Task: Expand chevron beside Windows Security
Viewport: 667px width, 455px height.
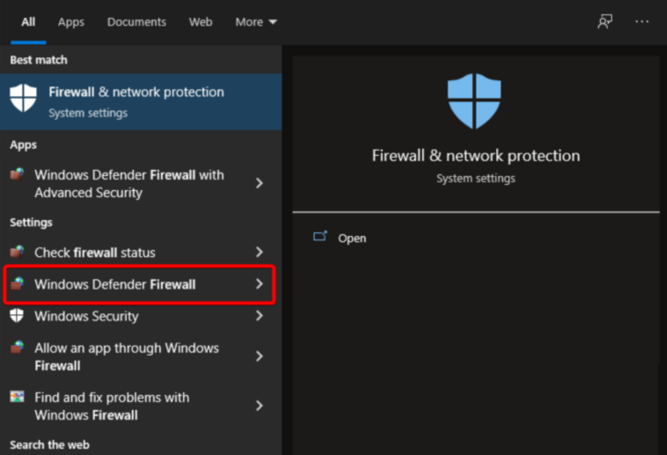Action: pyautogui.click(x=259, y=316)
